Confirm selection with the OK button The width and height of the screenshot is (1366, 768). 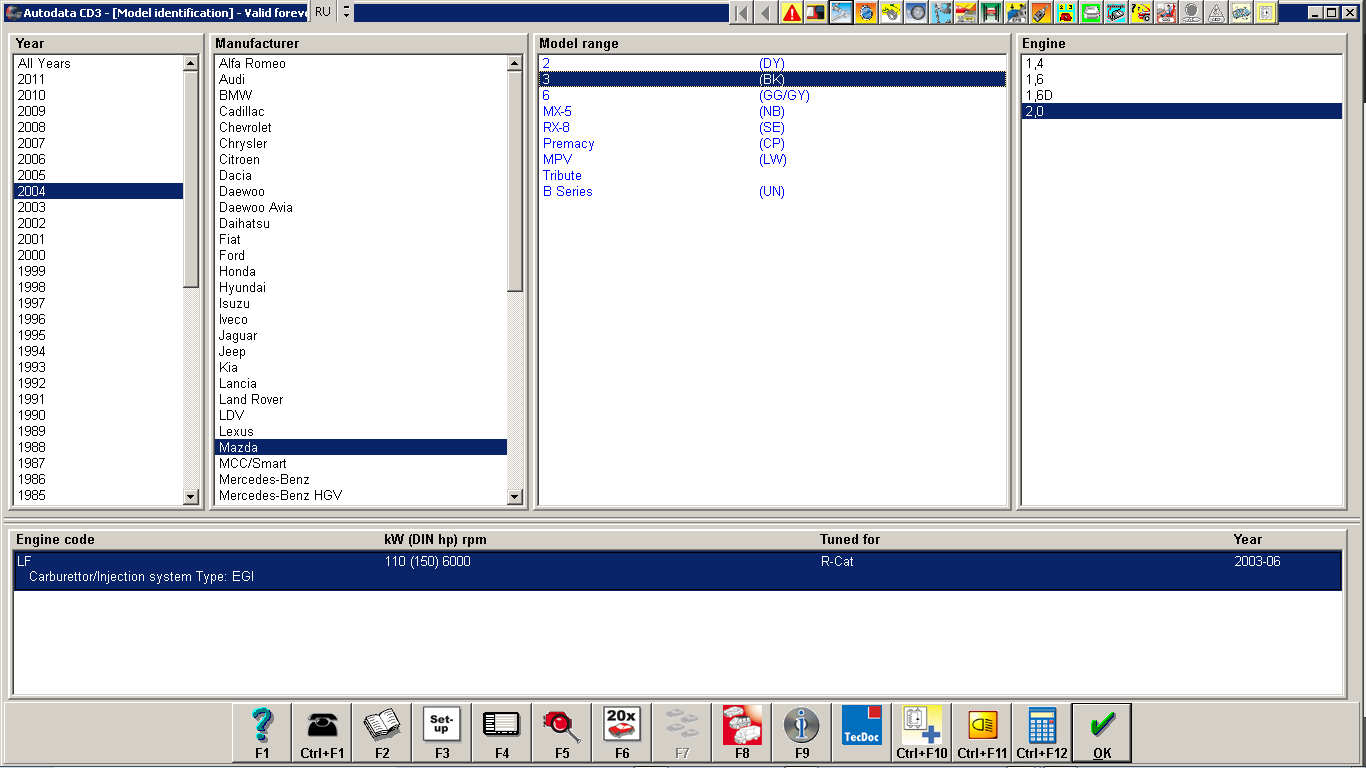click(x=1102, y=733)
